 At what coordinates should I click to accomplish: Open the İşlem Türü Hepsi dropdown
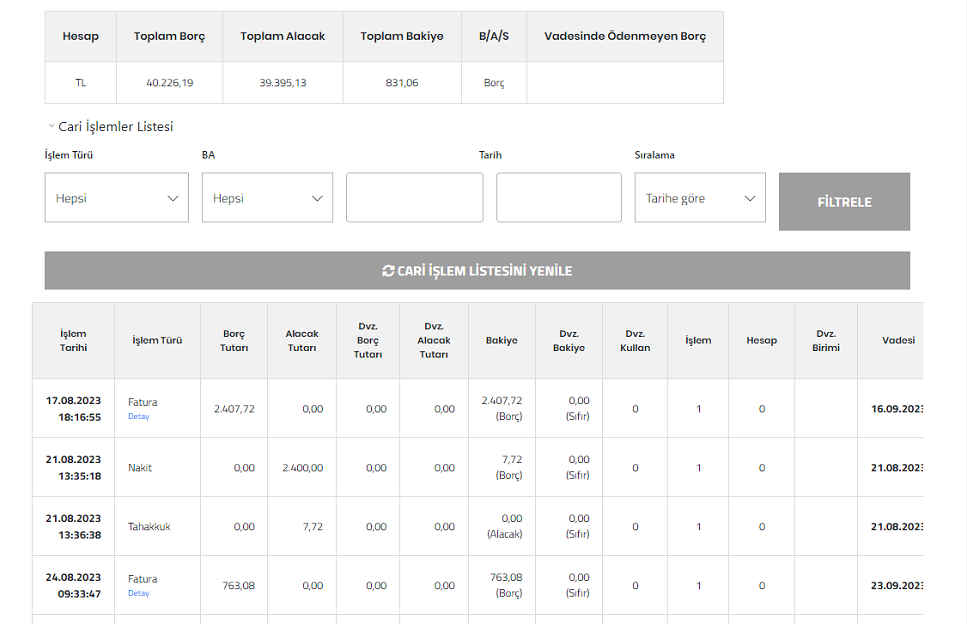pyautogui.click(x=116, y=198)
